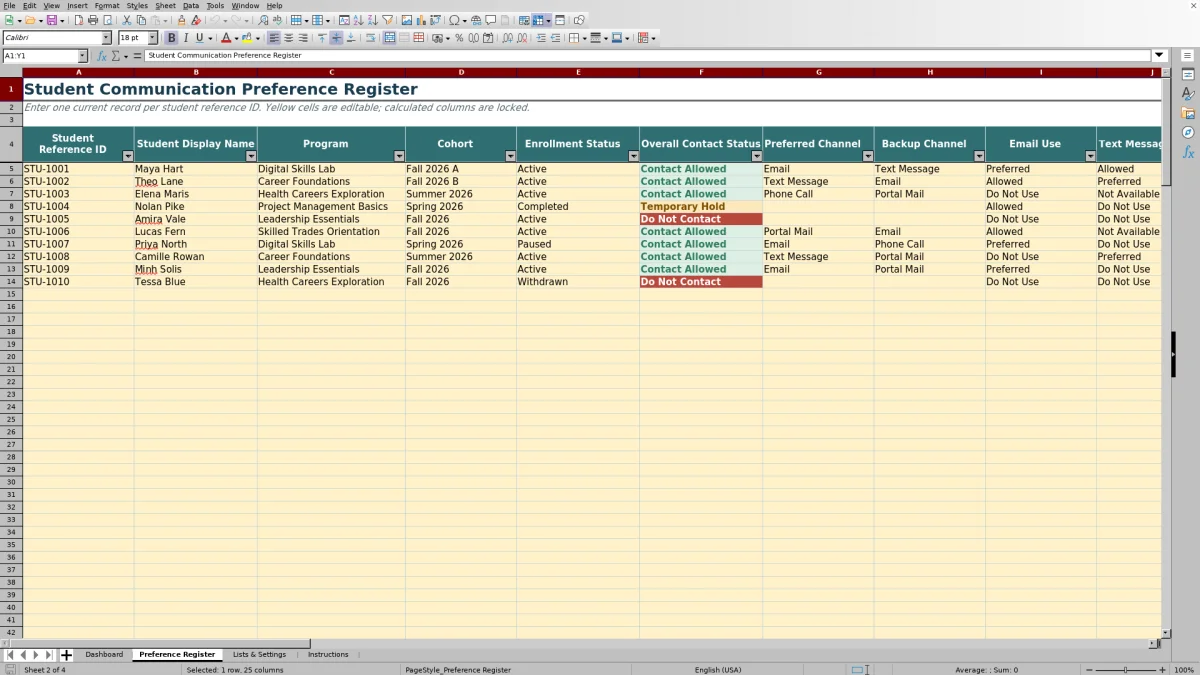The height and width of the screenshot is (675, 1200).
Task: Click the Scroll to first sheet button
Action: (x=10, y=655)
